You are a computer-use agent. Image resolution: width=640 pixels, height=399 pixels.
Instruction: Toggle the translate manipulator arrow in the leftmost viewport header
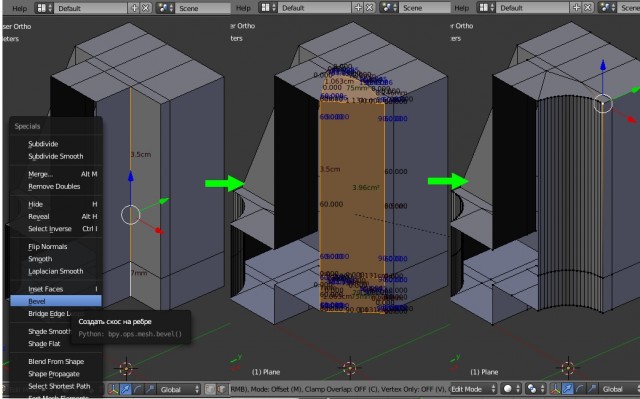pyautogui.click(x=125, y=389)
